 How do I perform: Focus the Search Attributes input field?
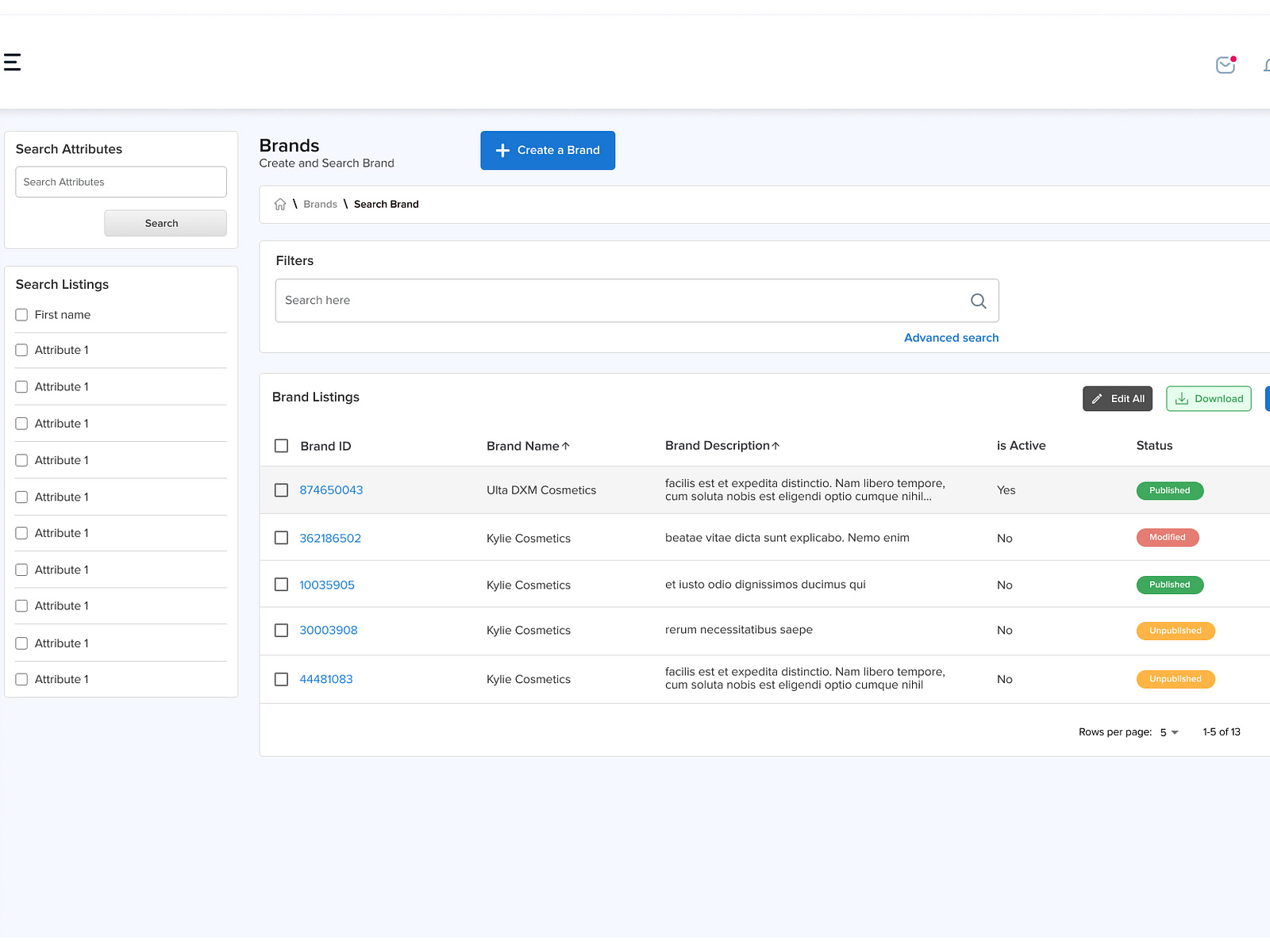[x=121, y=182]
